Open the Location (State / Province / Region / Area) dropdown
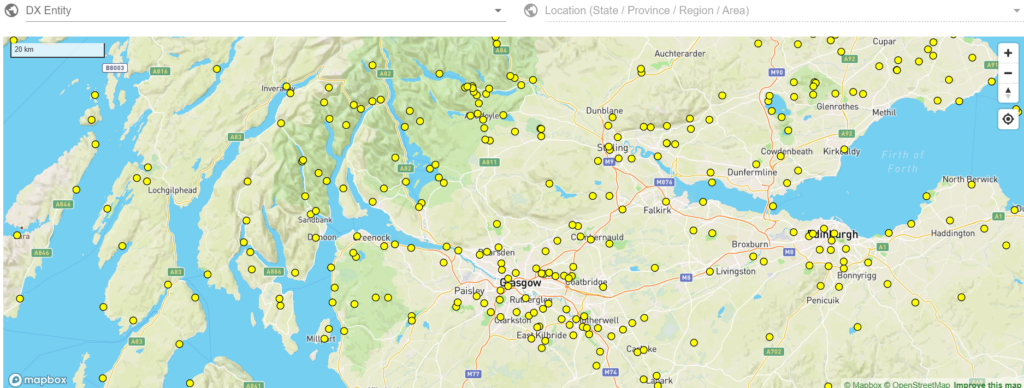The height and width of the screenshot is (388, 1024). tap(783, 10)
